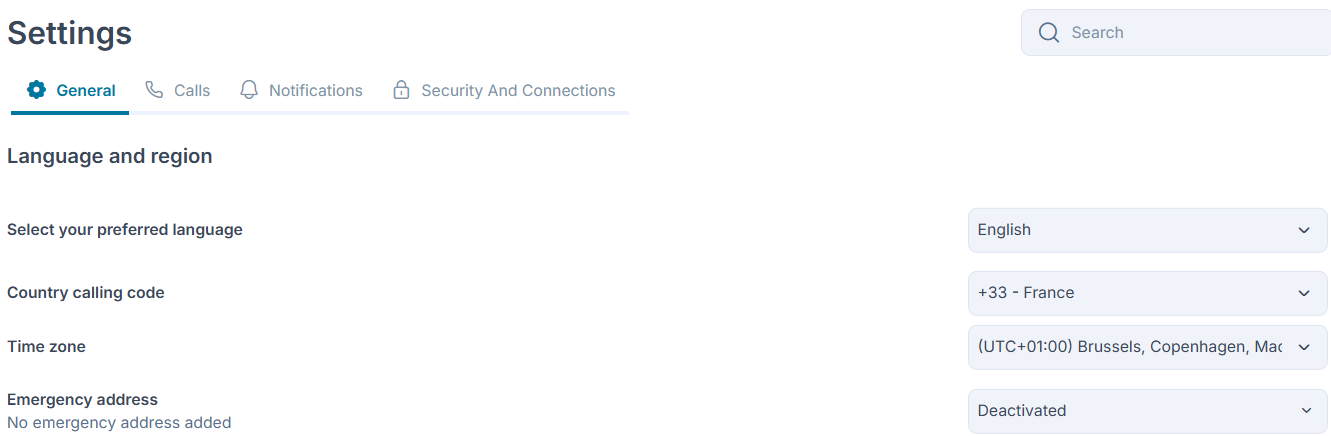The height and width of the screenshot is (436, 1331).
Task: Click the chevron arrow on the time zone field
Action: click(1304, 347)
